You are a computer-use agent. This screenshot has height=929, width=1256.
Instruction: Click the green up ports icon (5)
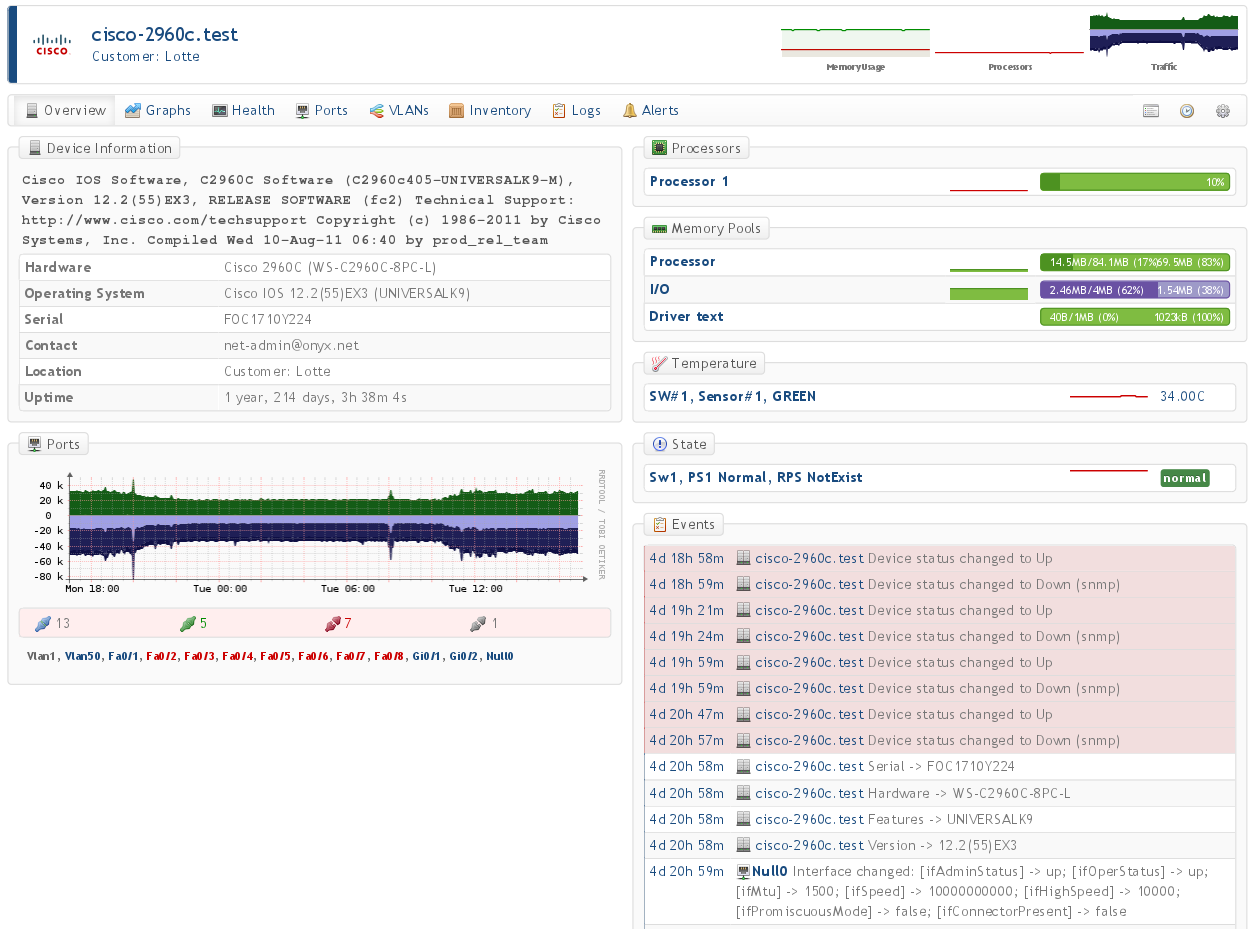pos(186,623)
